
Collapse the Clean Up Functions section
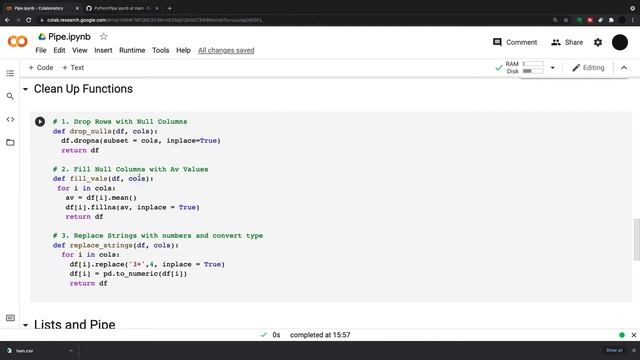(x=25, y=89)
